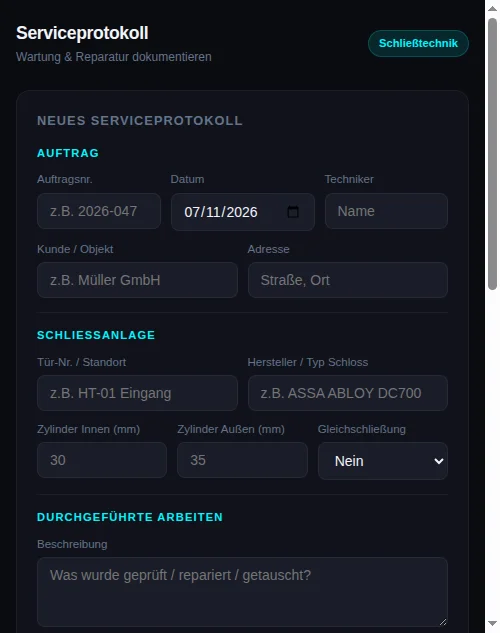Open the date picker calendar icon

click(x=293, y=212)
